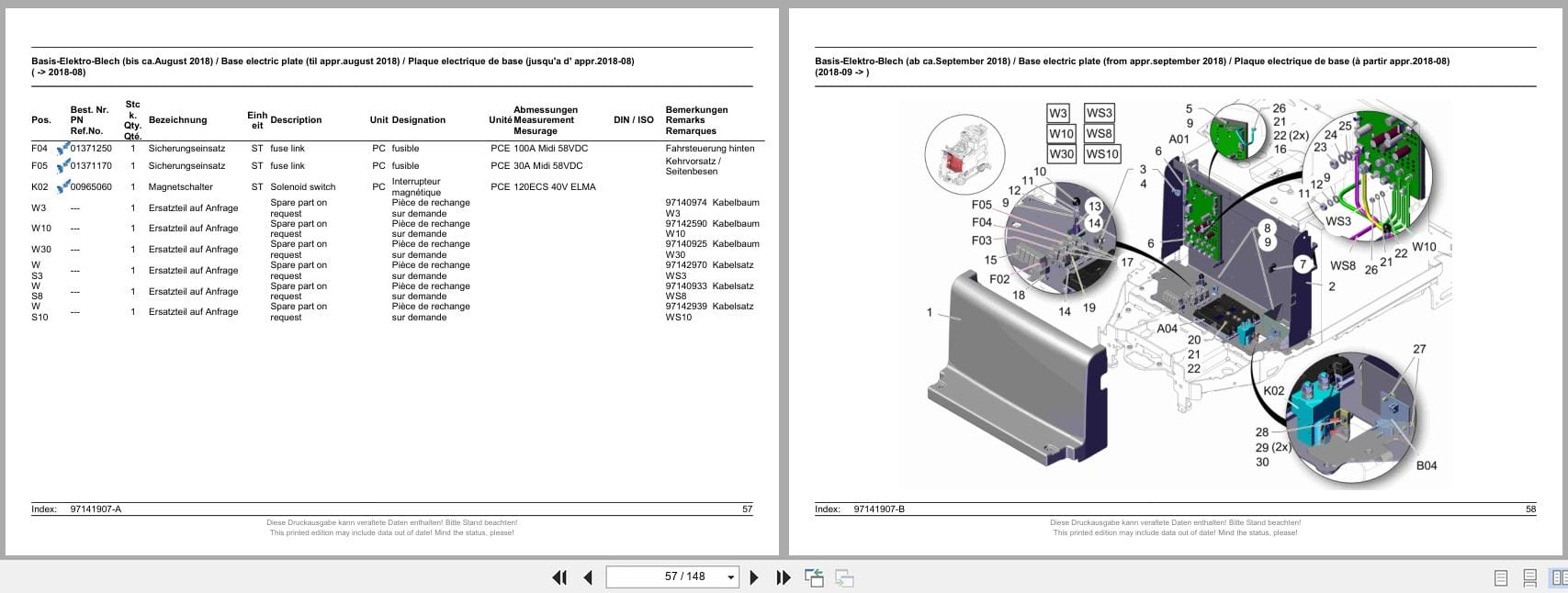Switch to two-page side-by-side view
This screenshot has height=593, width=1568.
1559,577
